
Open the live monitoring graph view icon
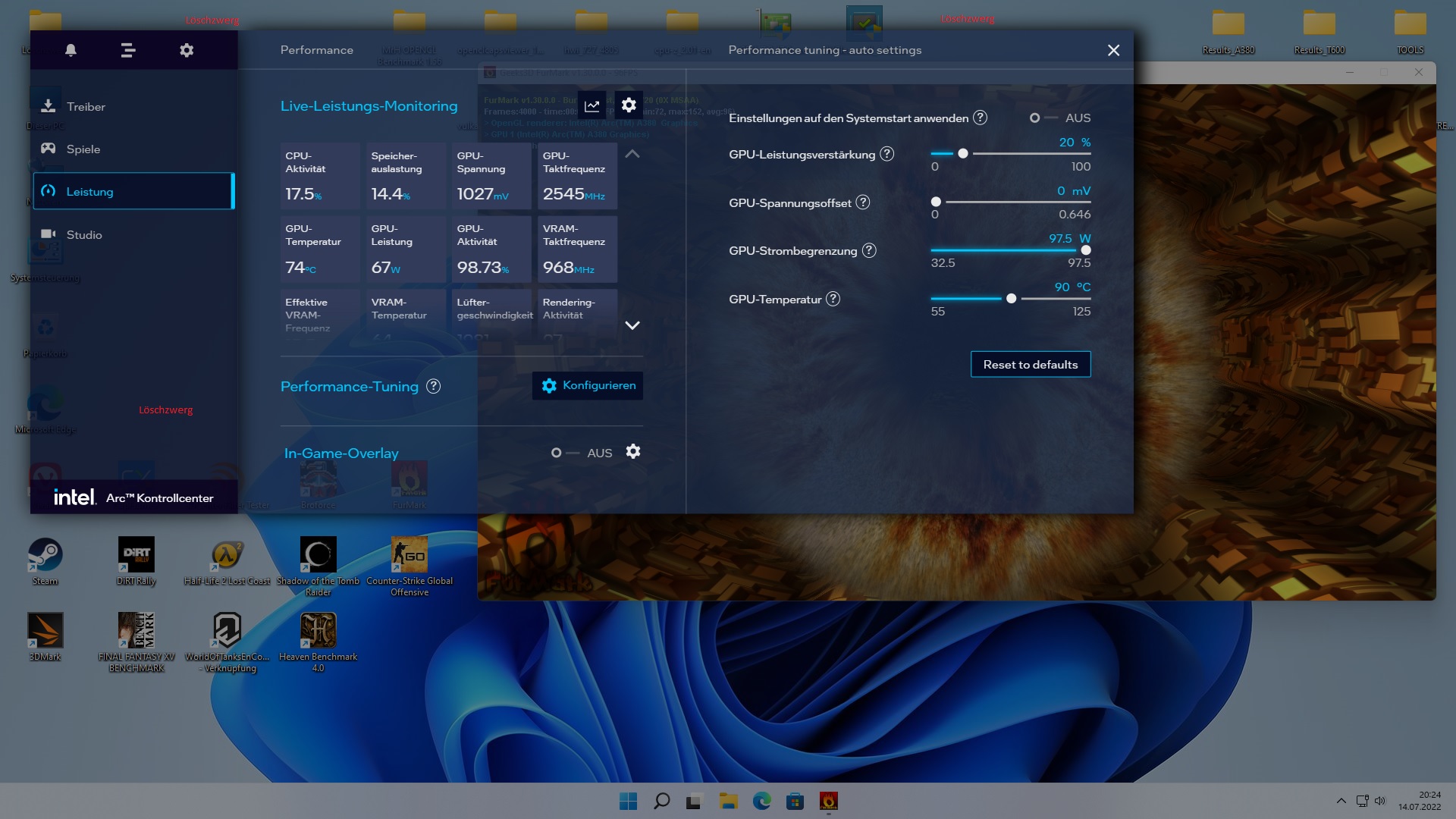point(591,105)
